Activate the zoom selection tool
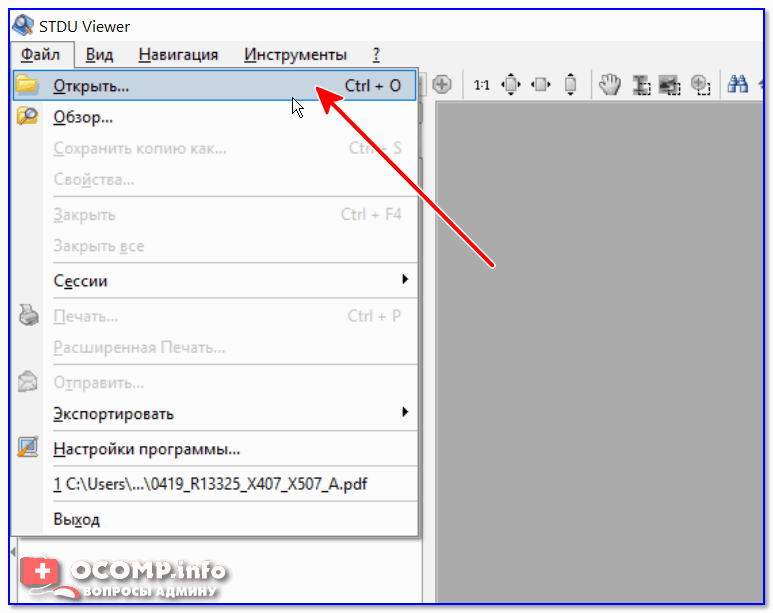This screenshot has height=613, width=773. click(x=700, y=85)
